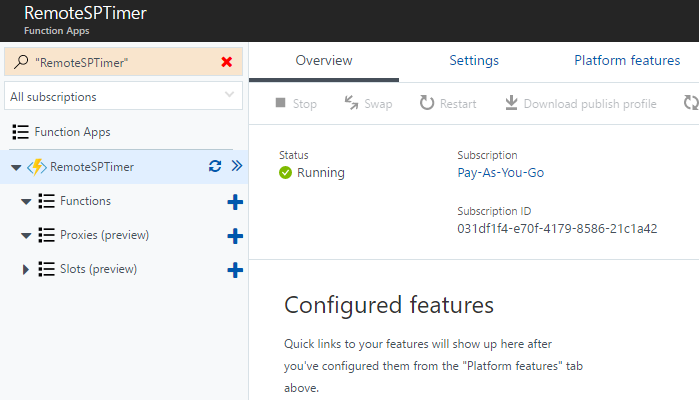Click the Swap arrows icon
The height and width of the screenshot is (400, 699).
[351, 103]
